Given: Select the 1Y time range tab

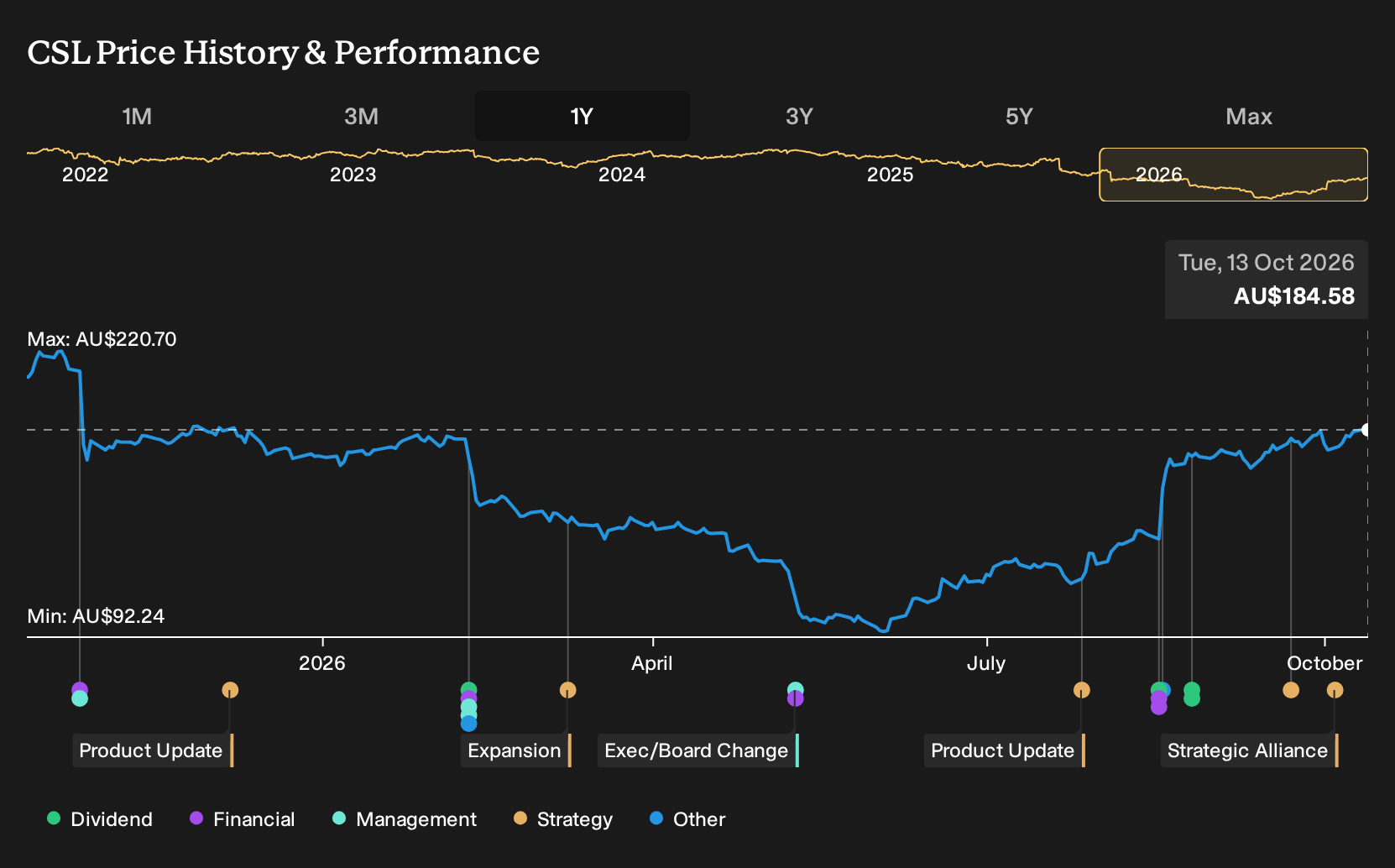Looking at the screenshot, I should 582,116.
